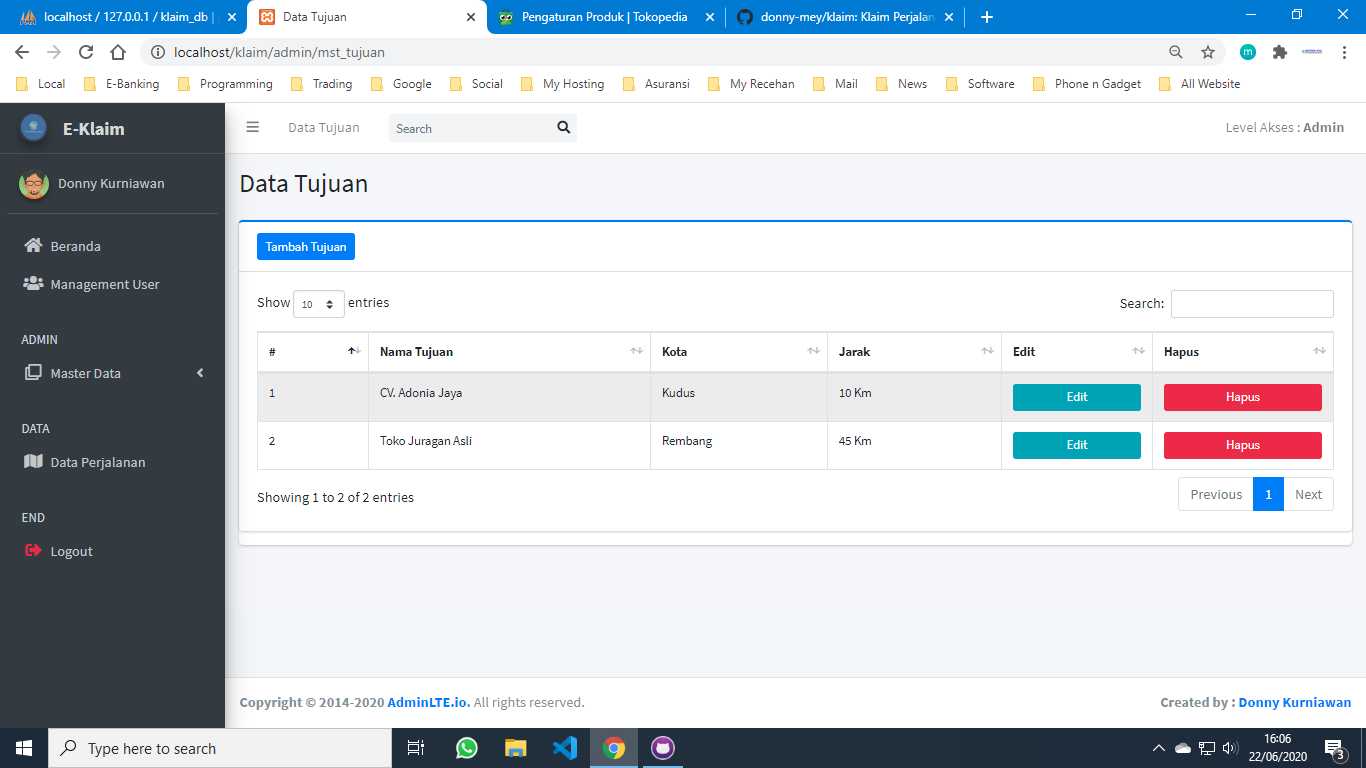This screenshot has width=1366, height=768.
Task: Expand the Master Data sidebar menu
Action: (x=112, y=373)
